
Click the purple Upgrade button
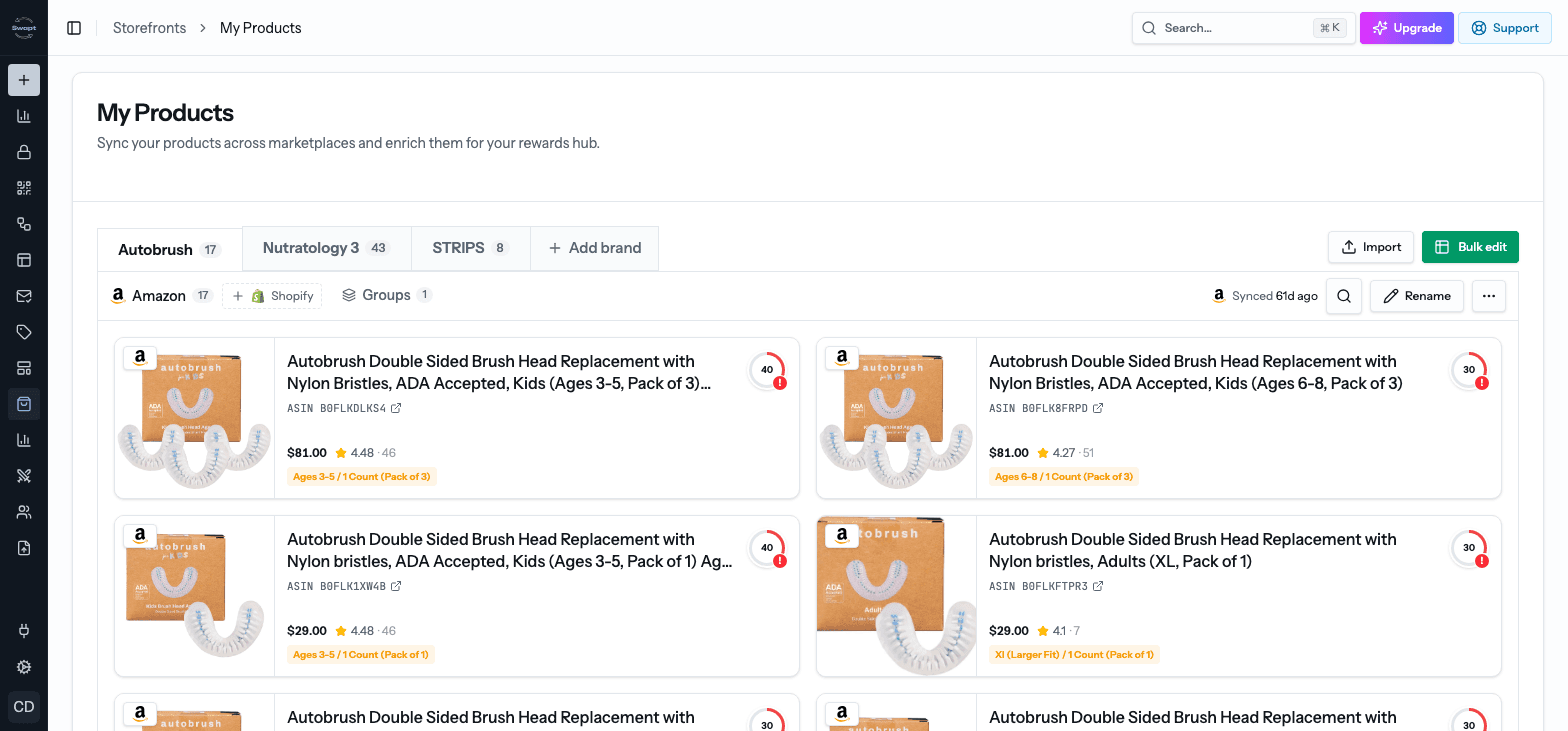[1406, 28]
